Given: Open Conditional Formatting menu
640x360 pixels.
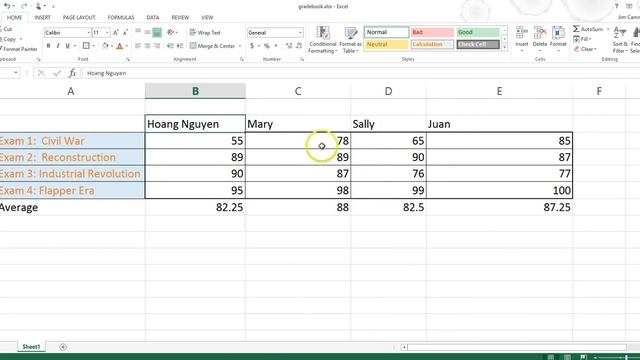Looking at the screenshot, I should (x=322, y=40).
